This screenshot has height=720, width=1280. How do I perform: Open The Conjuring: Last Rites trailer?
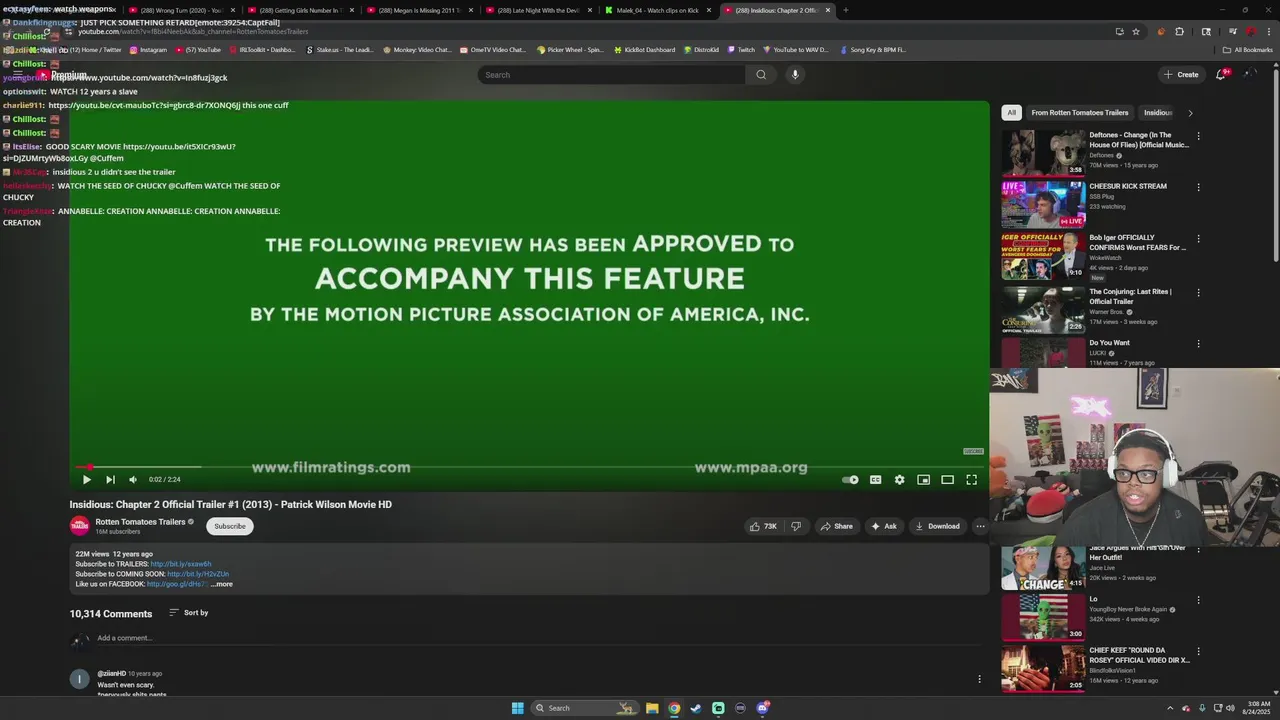point(1043,310)
